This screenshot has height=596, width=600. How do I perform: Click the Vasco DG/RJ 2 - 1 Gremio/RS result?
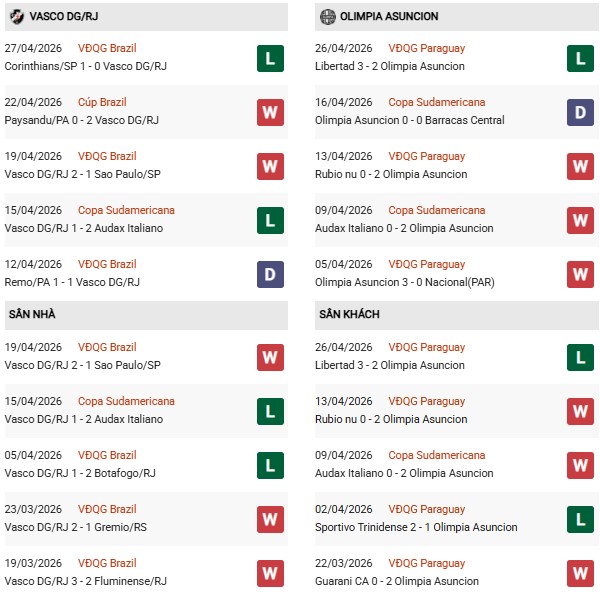pos(78,527)
